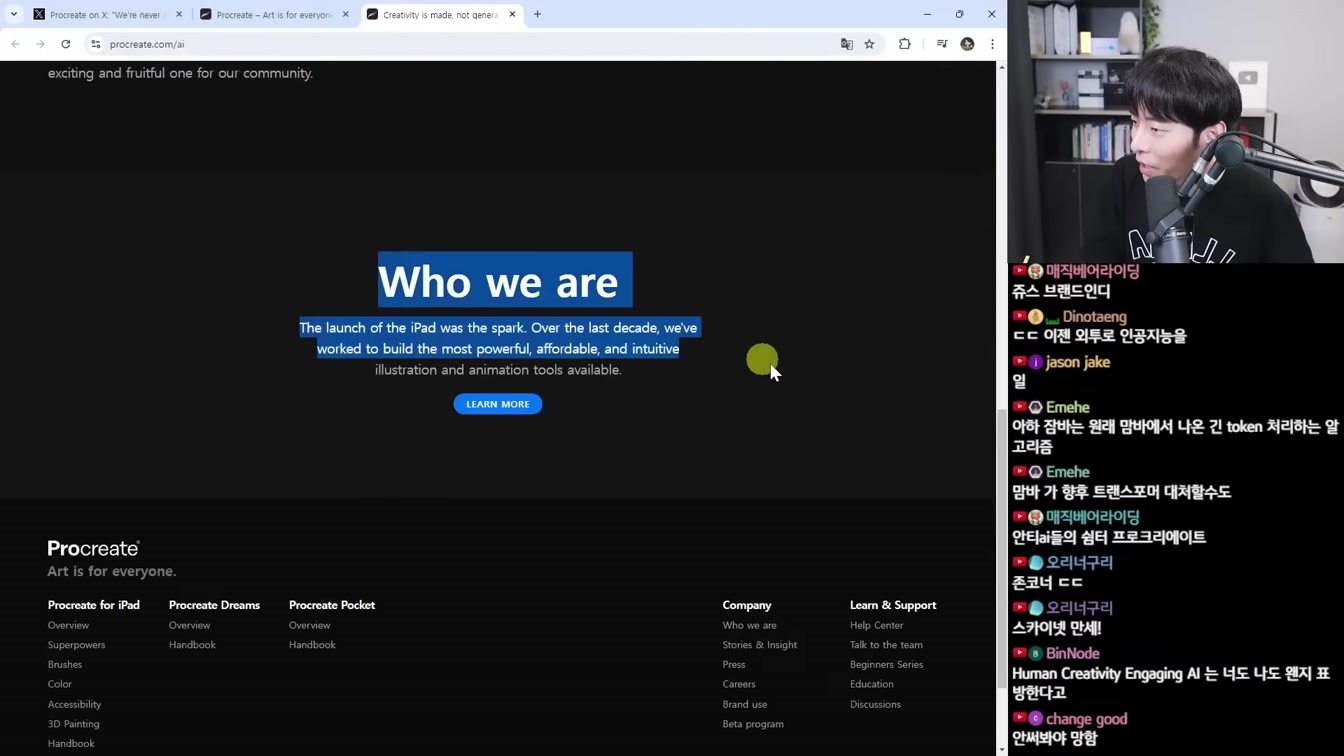The image size is (1344, 756).
Task: Translate this page icon
Action: 847,44
